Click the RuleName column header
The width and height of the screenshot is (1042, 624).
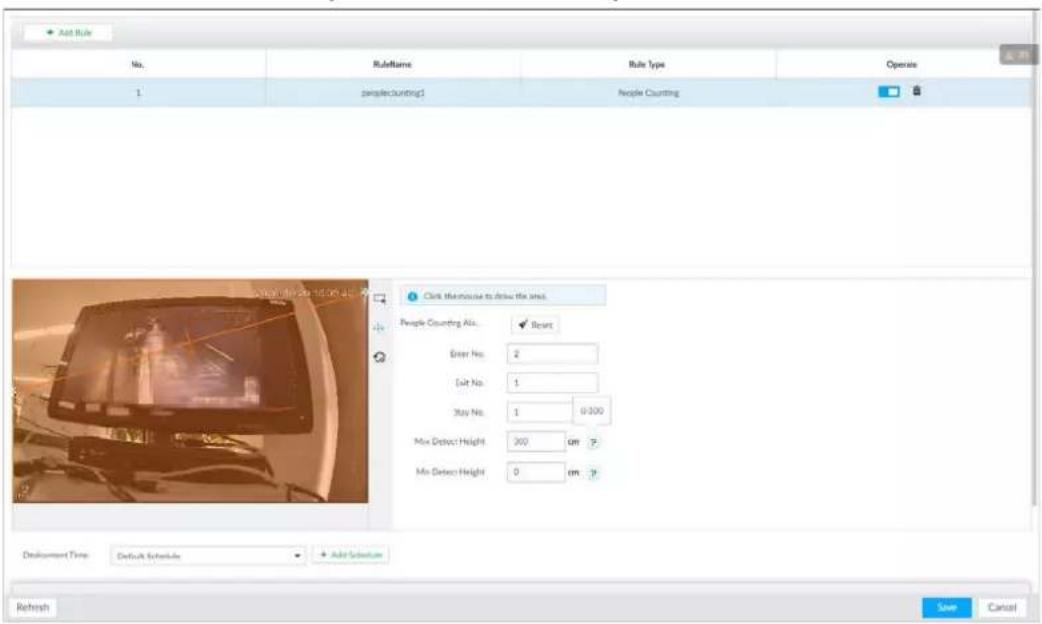pyautogui.click(x=392, y=64)
